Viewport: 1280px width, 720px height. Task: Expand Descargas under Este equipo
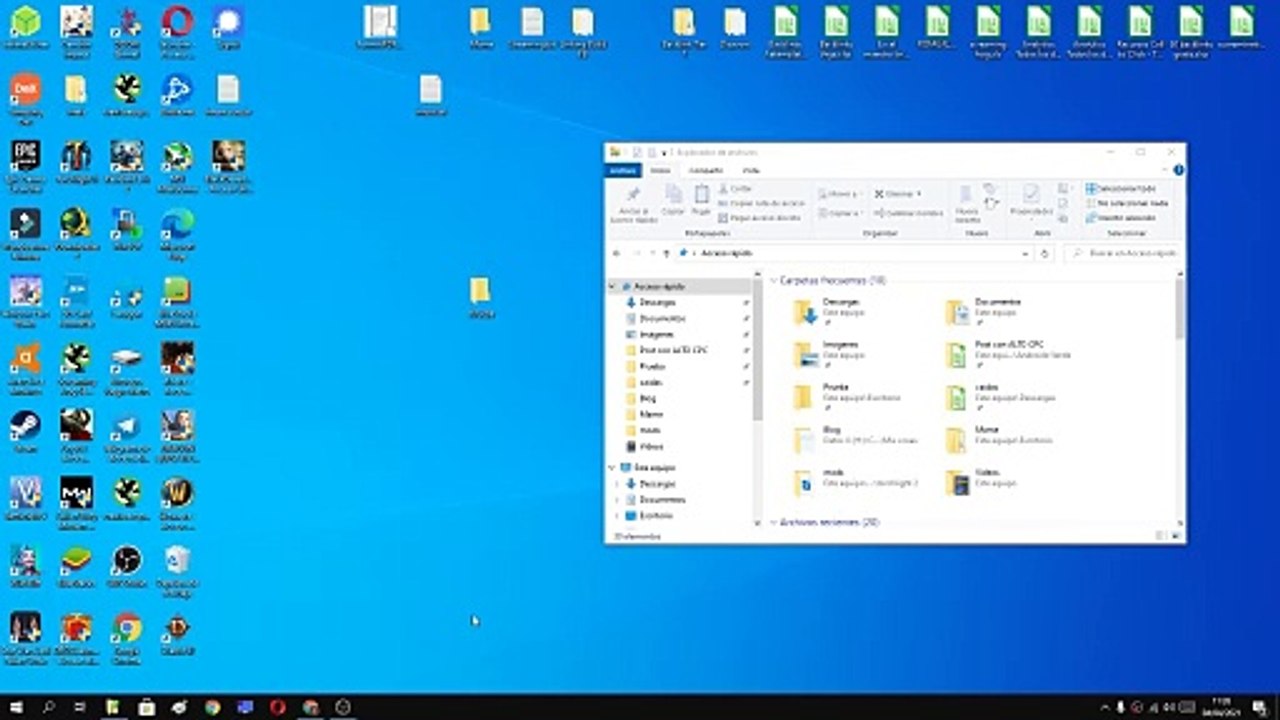[x=618, y=484]
